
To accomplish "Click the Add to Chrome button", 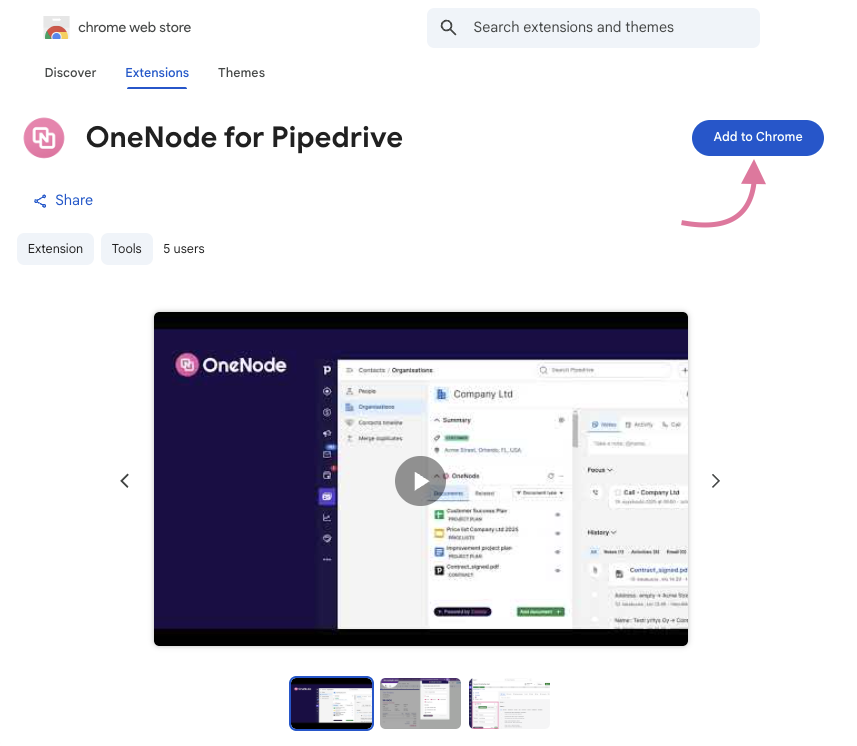I will pyautogui.click(x=758, y=137).
